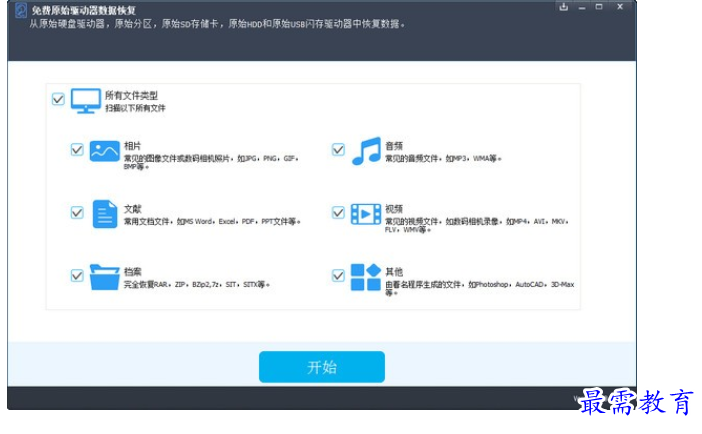
Task: Click the archive description mentioning RAR, ZIP
Action: click(197, 284)
